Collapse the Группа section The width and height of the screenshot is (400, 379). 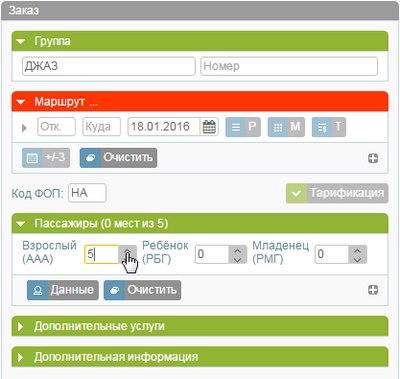(21, 42)
